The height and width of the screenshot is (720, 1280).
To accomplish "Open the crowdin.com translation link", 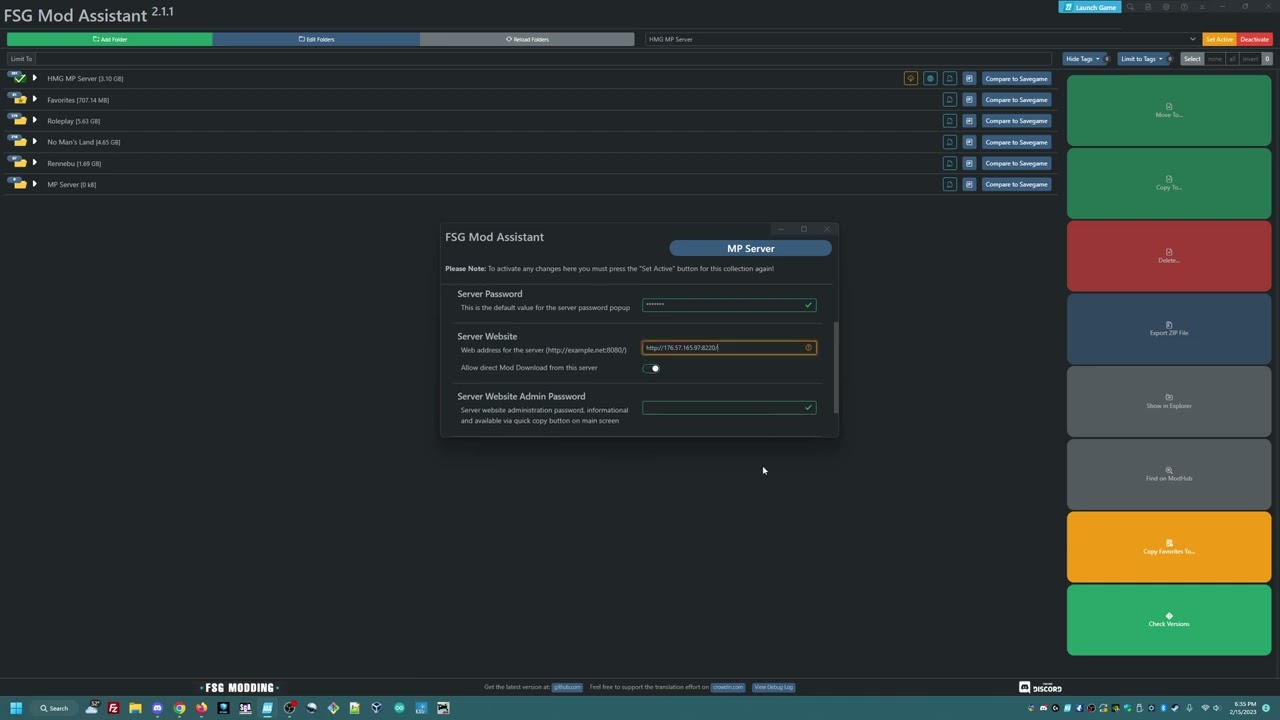I will pyautogui.click(x=727, y=687).
